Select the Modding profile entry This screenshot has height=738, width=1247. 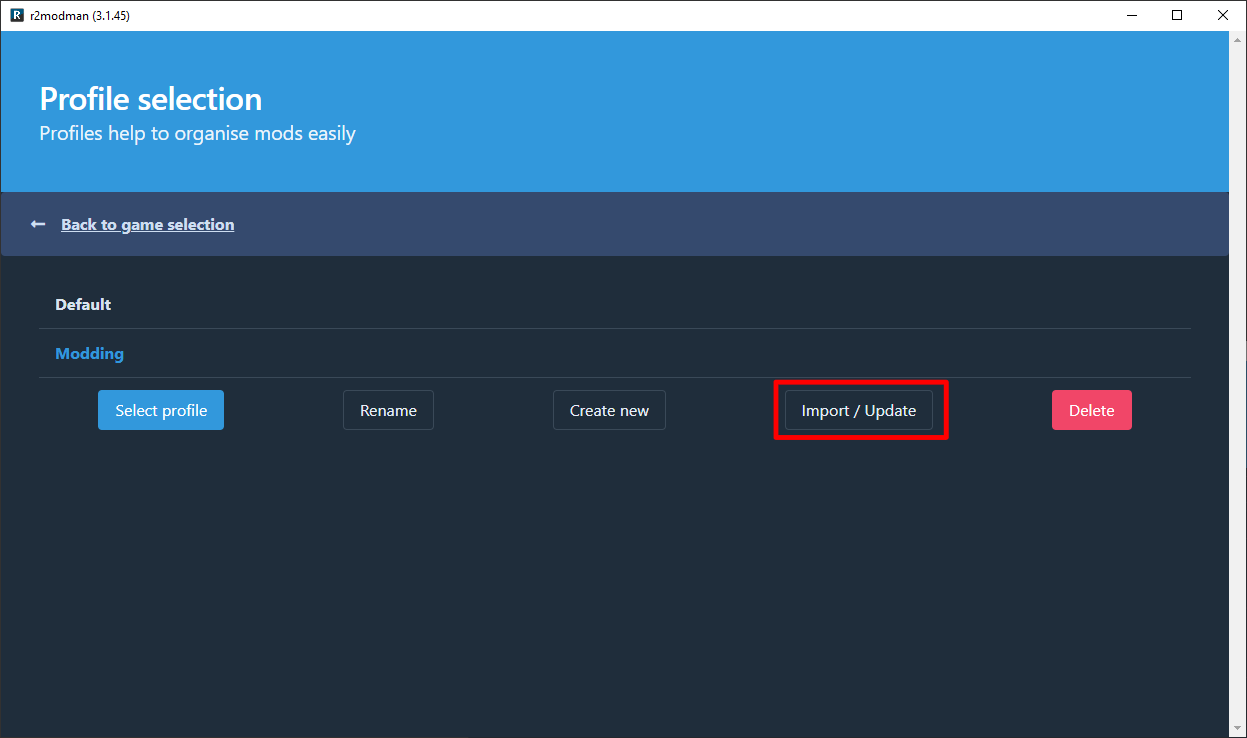89,353
